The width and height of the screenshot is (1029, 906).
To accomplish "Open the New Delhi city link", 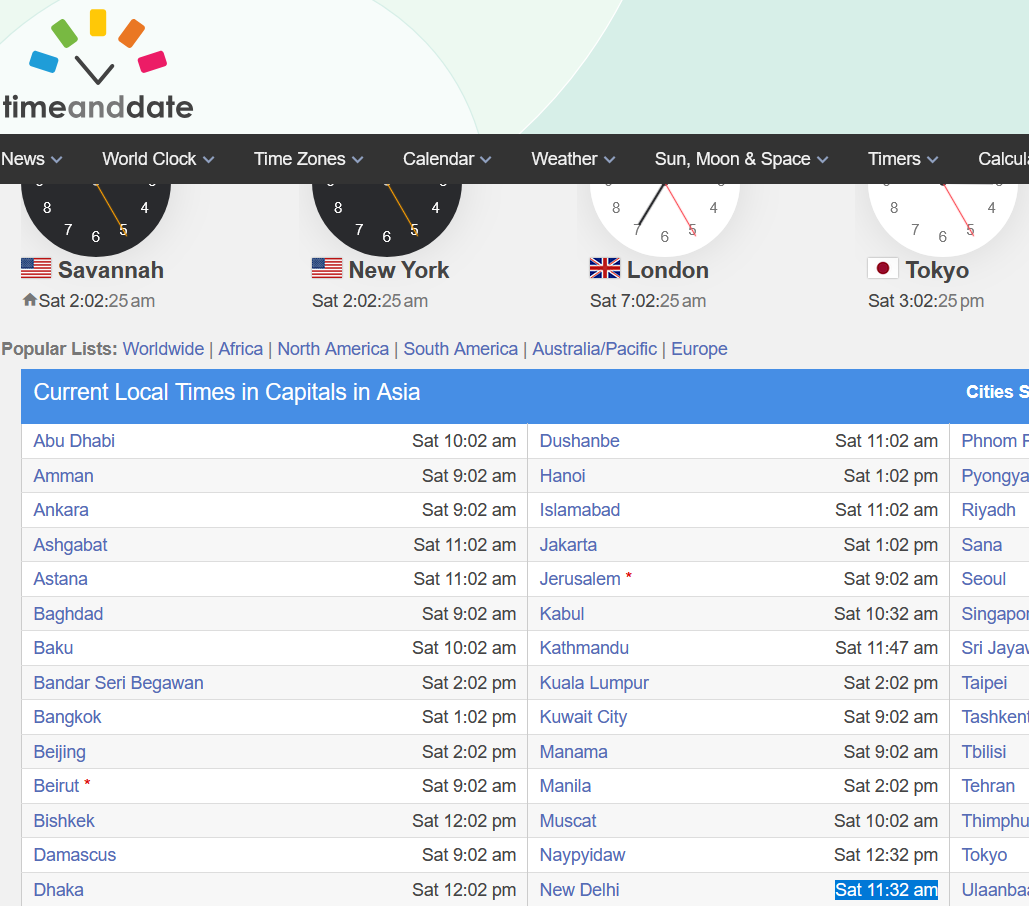I will coord(579,889).
